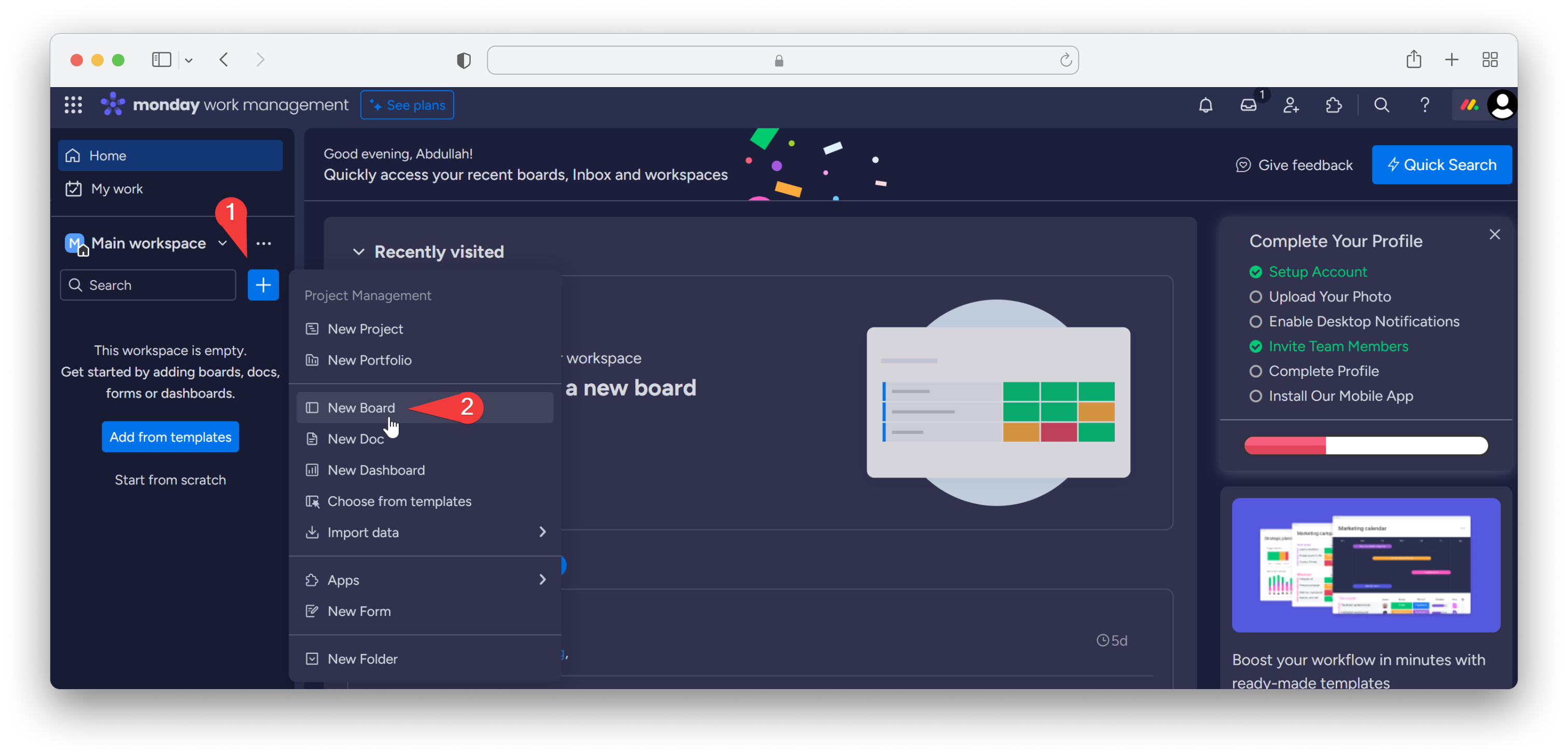Click the Invite Team Members completed step
This screenshot has height=756, width=1568.
1328,346
